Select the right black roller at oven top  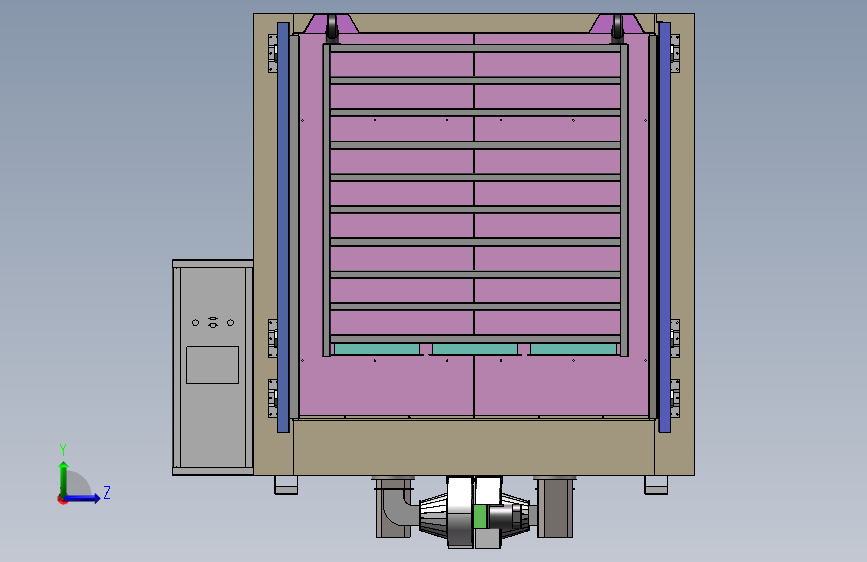[x=617, y=28]
